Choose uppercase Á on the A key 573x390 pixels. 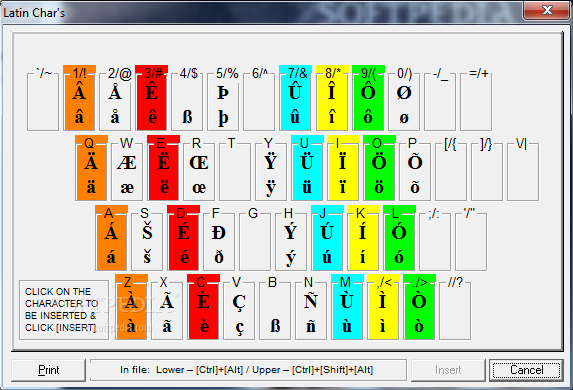pyautogui.click(x=111, y=232)
